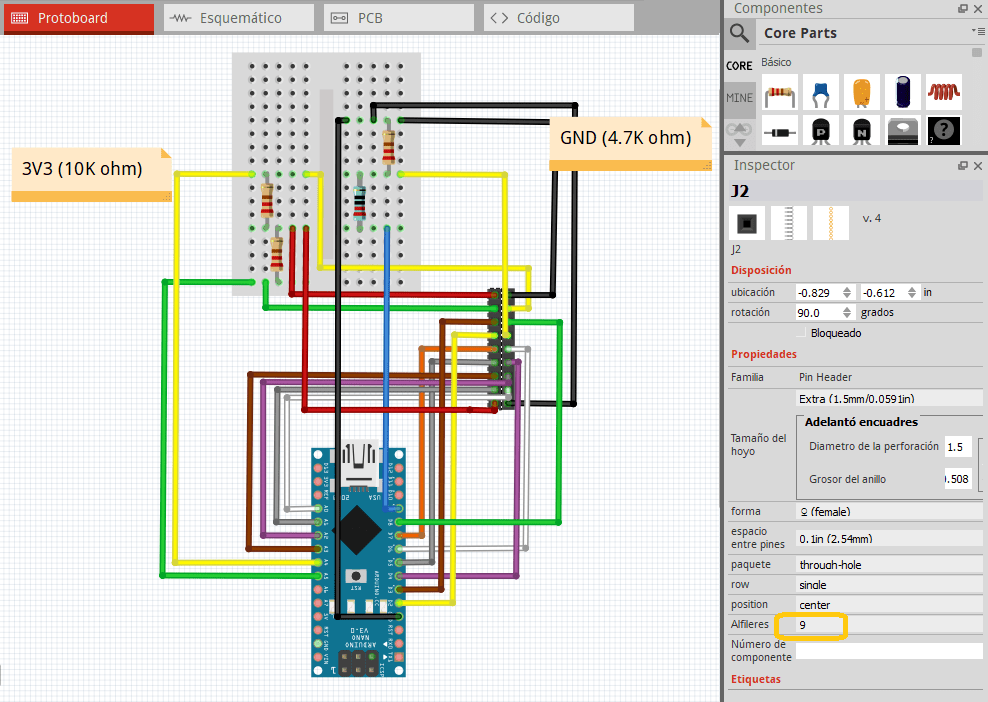Select the NPN transistor part
This screenshot has height=702, width=988.
(861, 130)
